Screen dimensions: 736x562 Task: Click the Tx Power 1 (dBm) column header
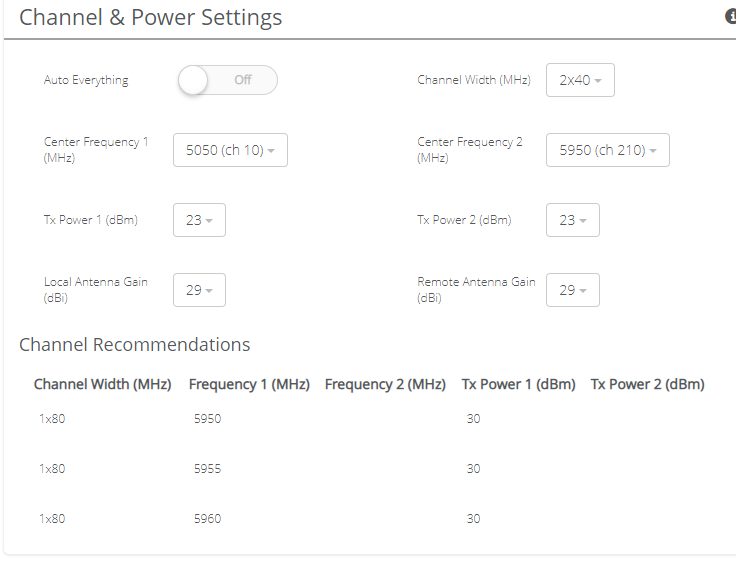[x=518, y=384]
